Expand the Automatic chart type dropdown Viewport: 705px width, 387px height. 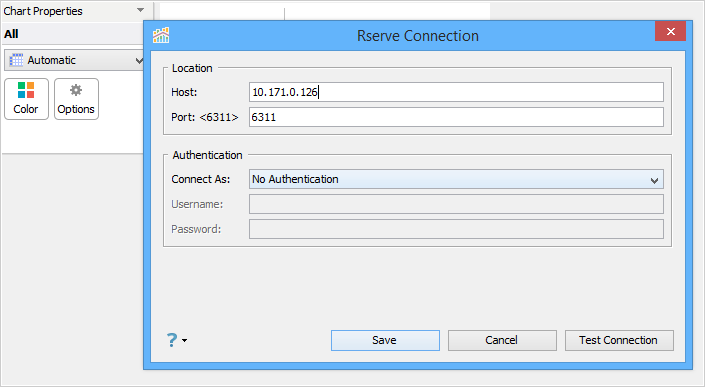coord(74,60)
